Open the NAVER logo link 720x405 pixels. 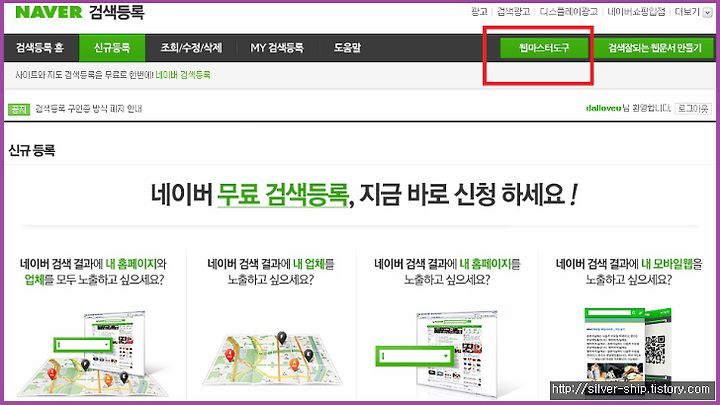49,12
